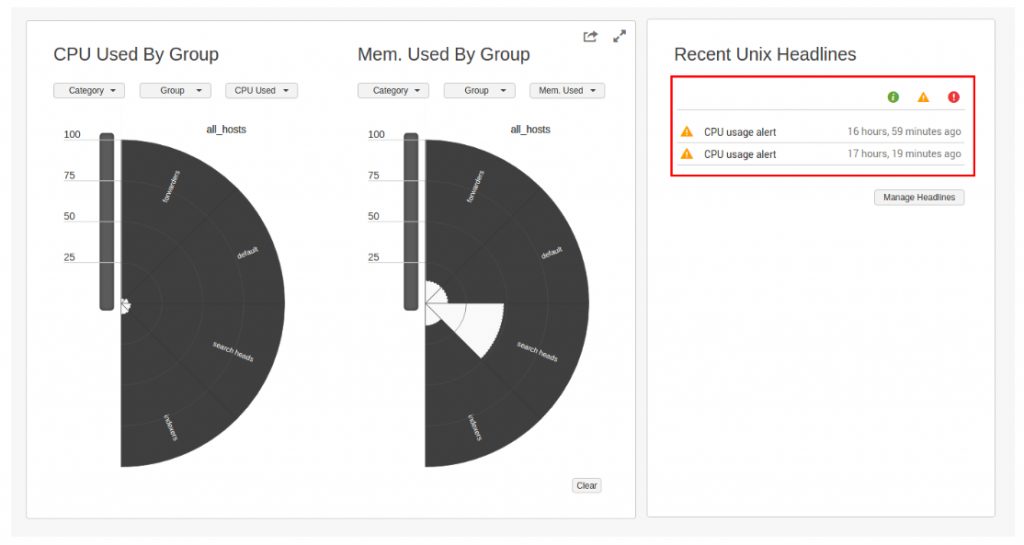Toggle the red critical severity filter icon
The image size is (1024, 545).
pyautogui.click(x=953, y=97)
